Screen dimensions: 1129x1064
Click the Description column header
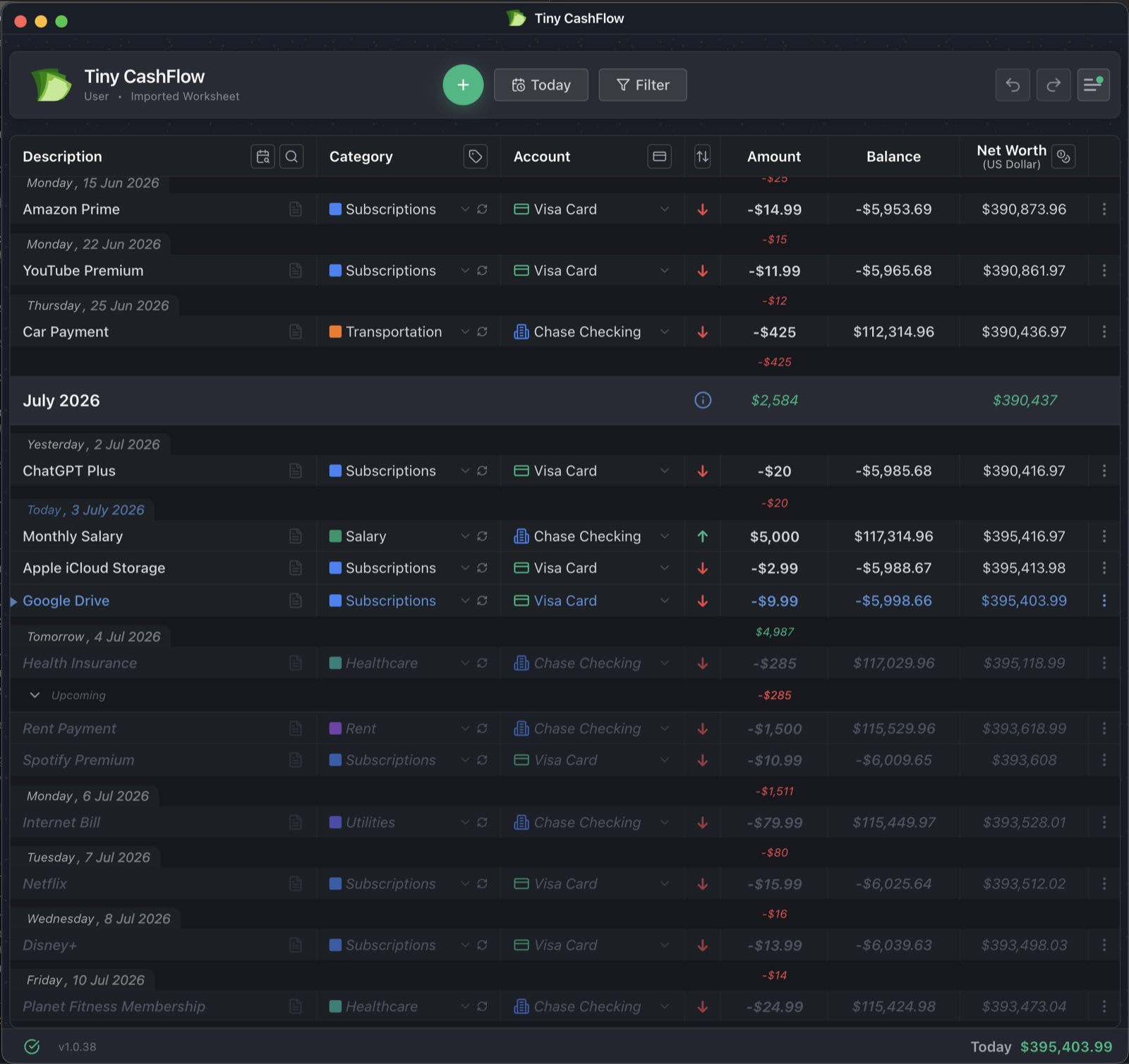pyautogui.click(x=62, y=157)
